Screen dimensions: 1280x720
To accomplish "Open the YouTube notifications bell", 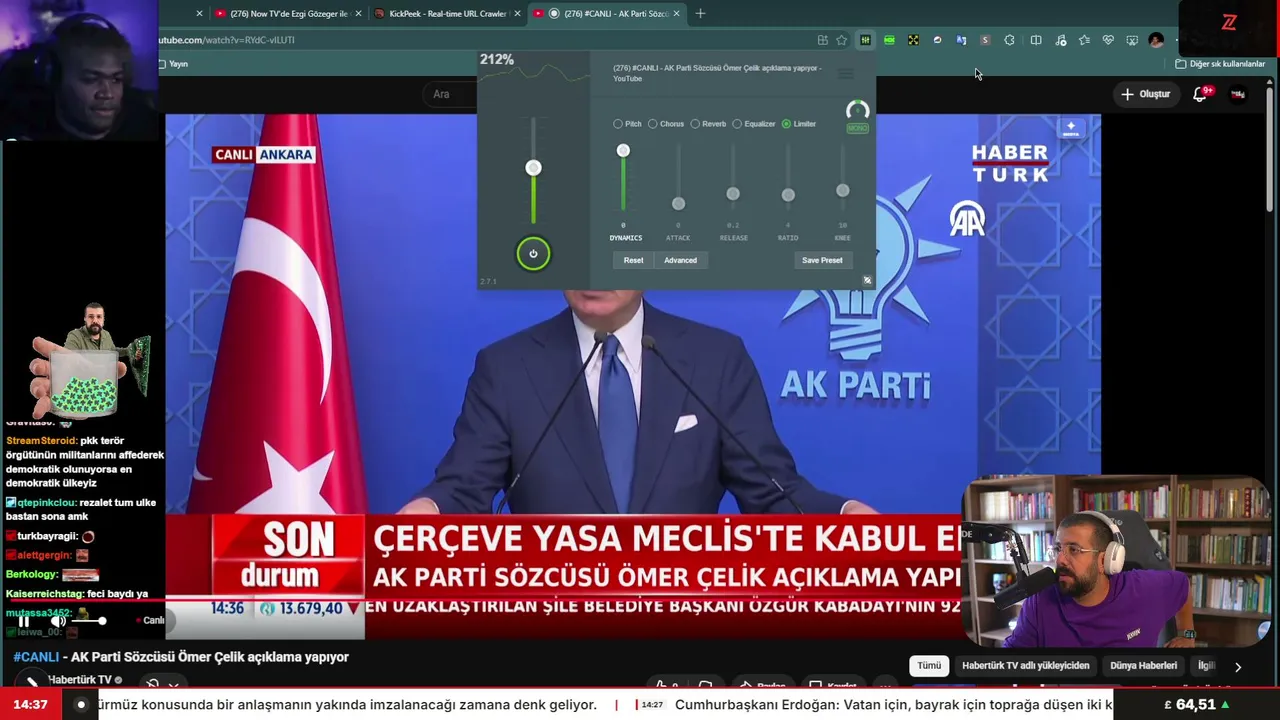I will coord(1200,94).
